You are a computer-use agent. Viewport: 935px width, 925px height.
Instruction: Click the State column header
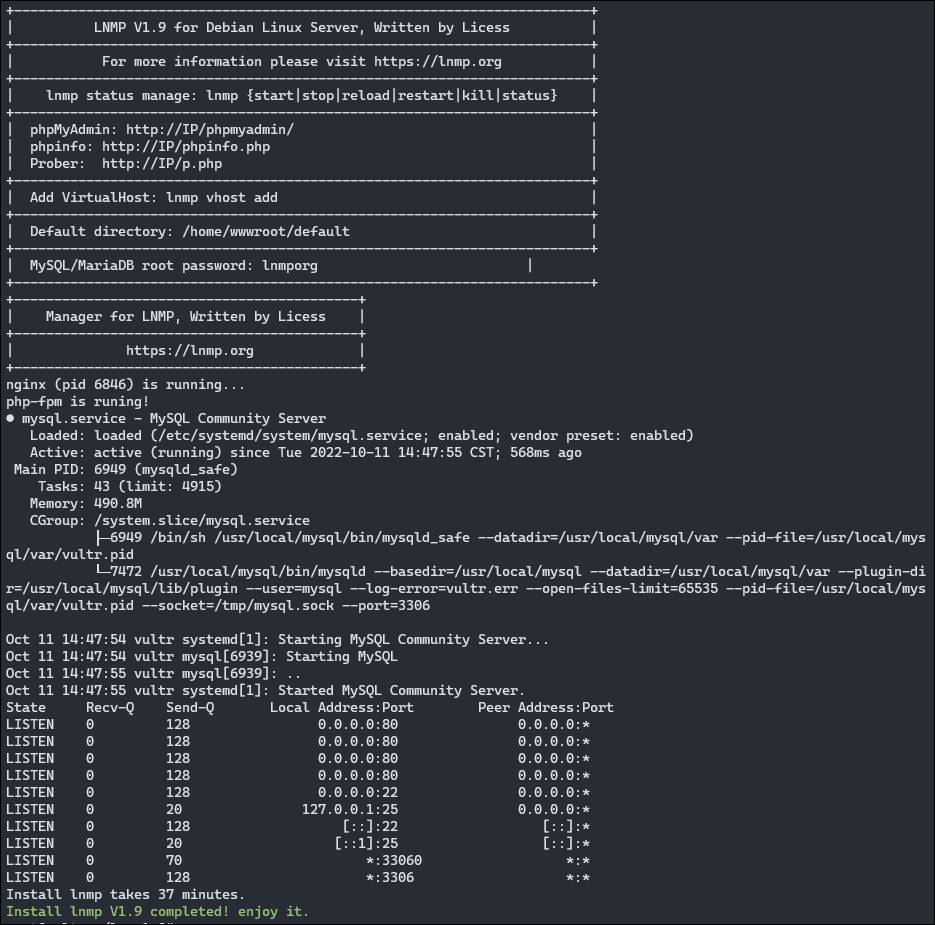(x=26, y=708)
